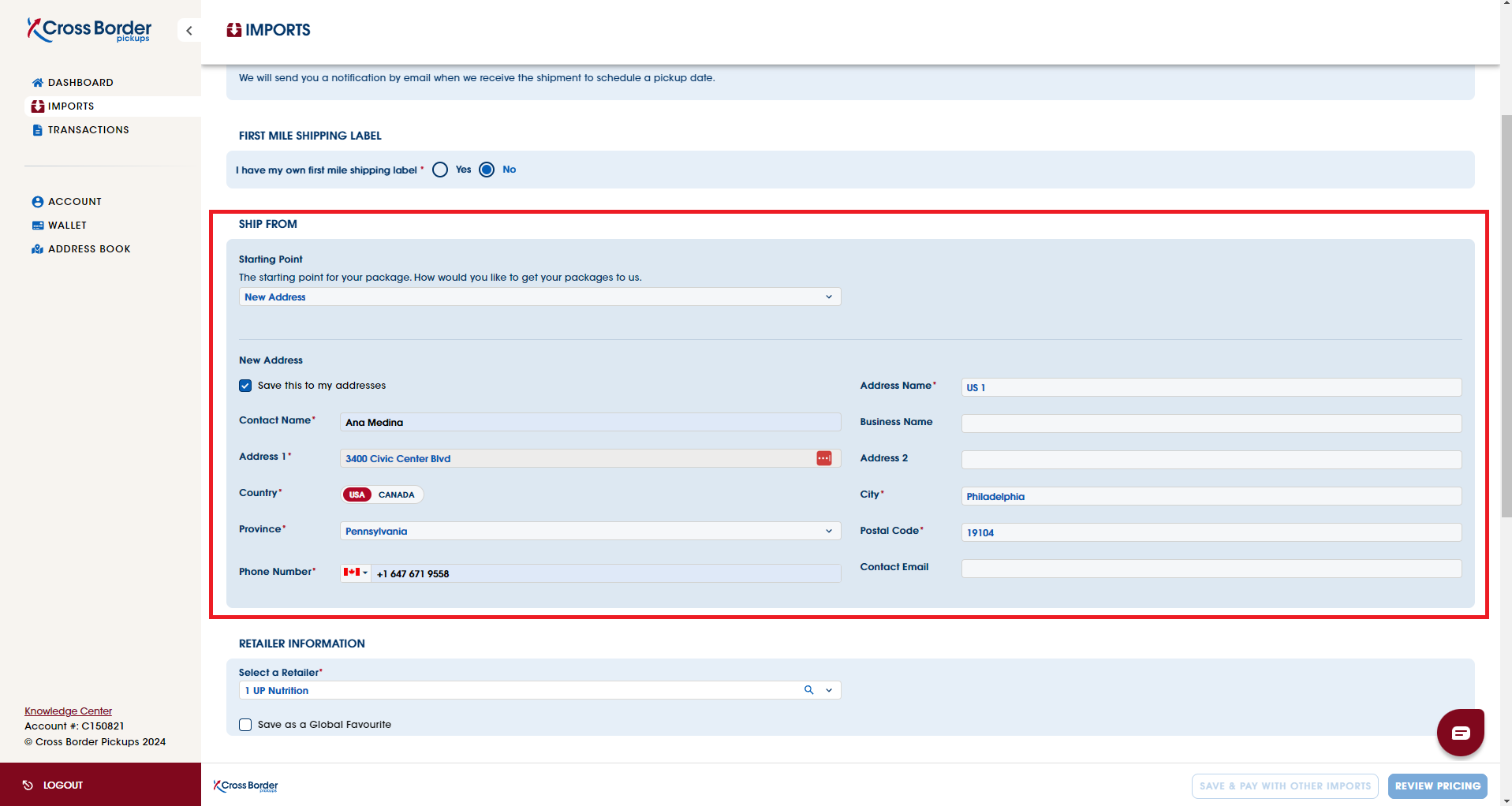
Task: Click the Cross Border Pickups logo
Action: point(89,30)
